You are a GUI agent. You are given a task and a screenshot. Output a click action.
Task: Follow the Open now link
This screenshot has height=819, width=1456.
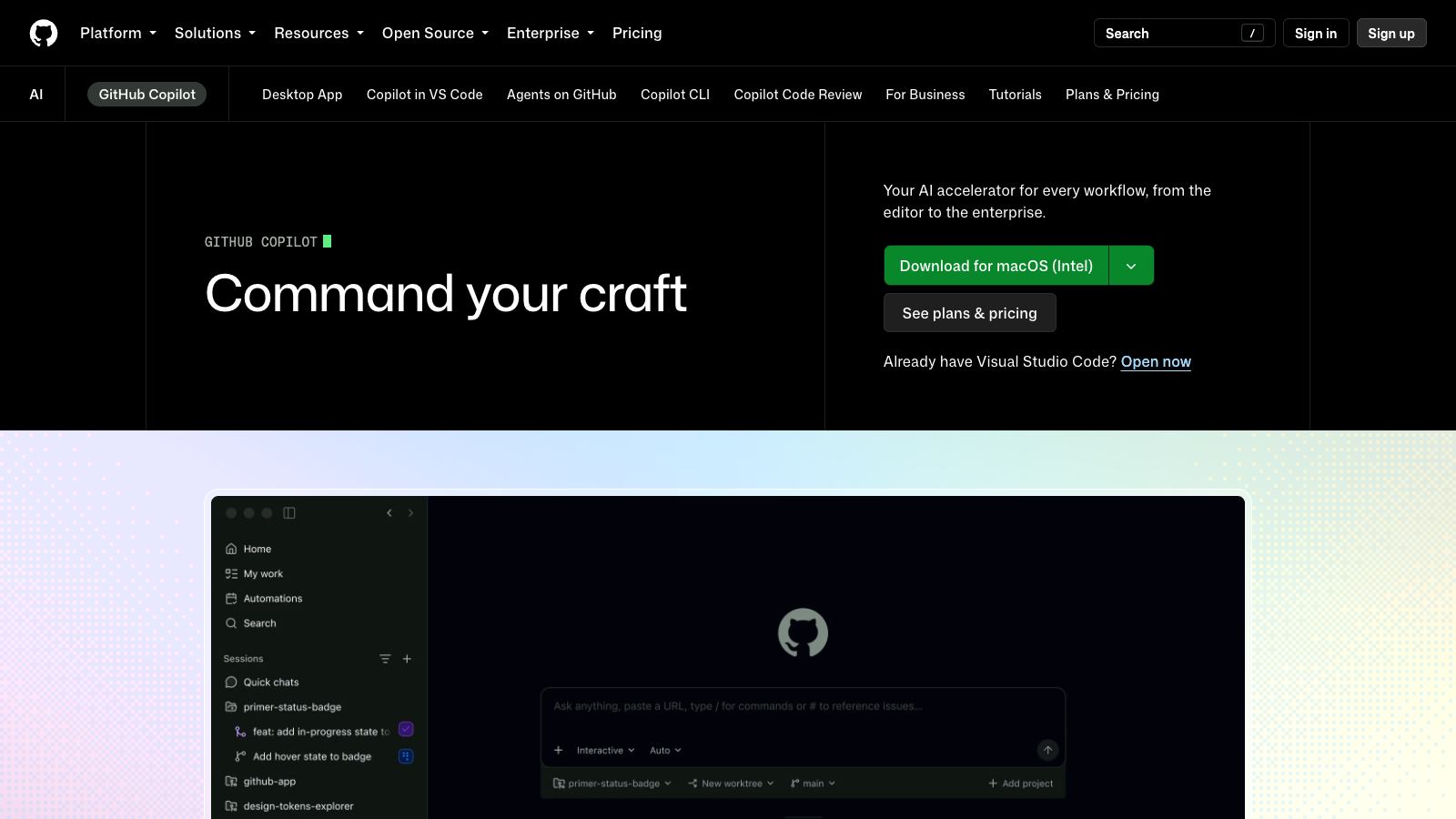1156,361
